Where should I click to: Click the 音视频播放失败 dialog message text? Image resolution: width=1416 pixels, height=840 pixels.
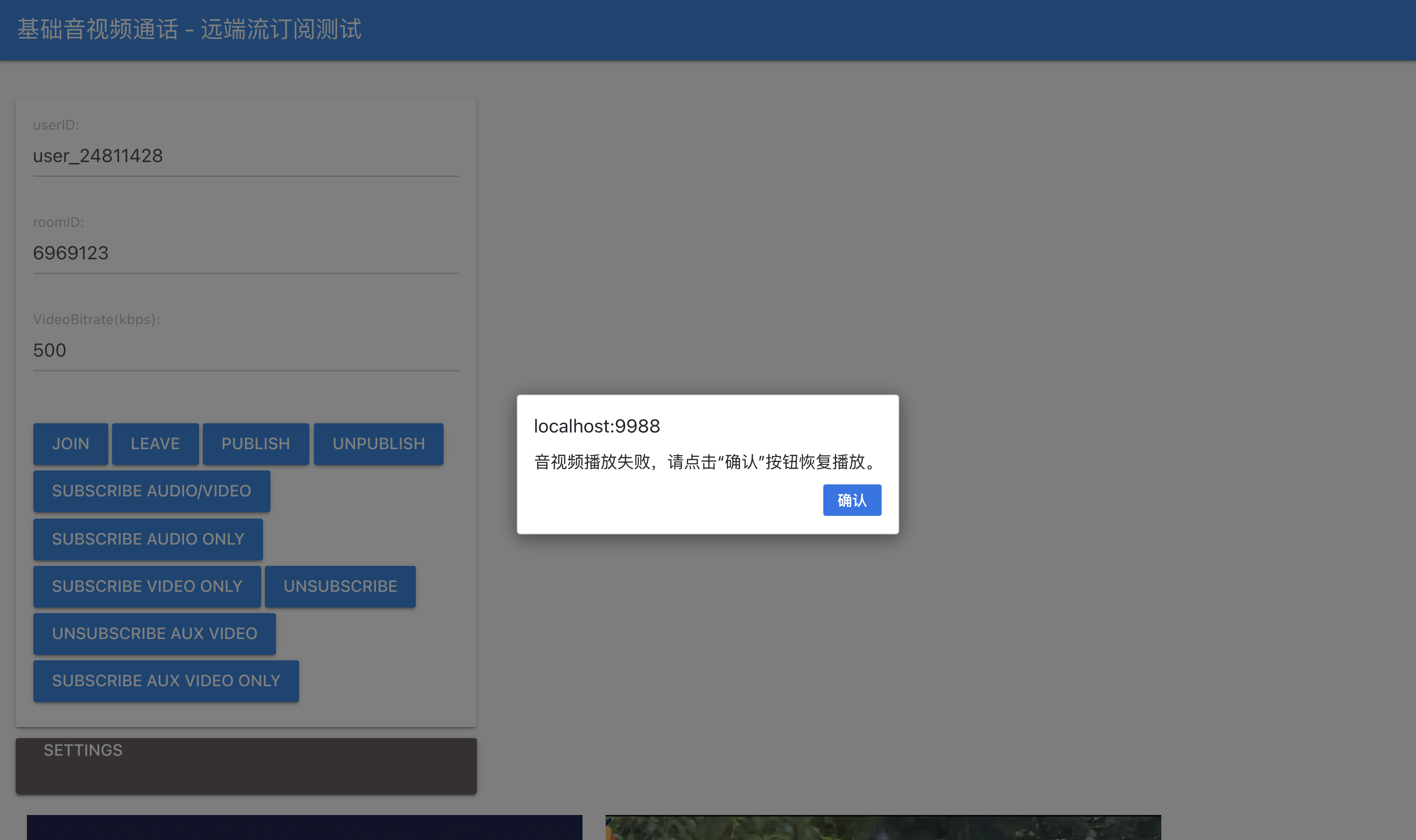(x=706, y=462)
